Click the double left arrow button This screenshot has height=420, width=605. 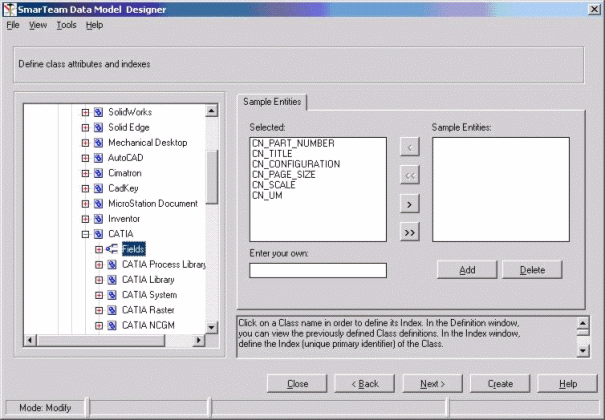coord(409,175)
